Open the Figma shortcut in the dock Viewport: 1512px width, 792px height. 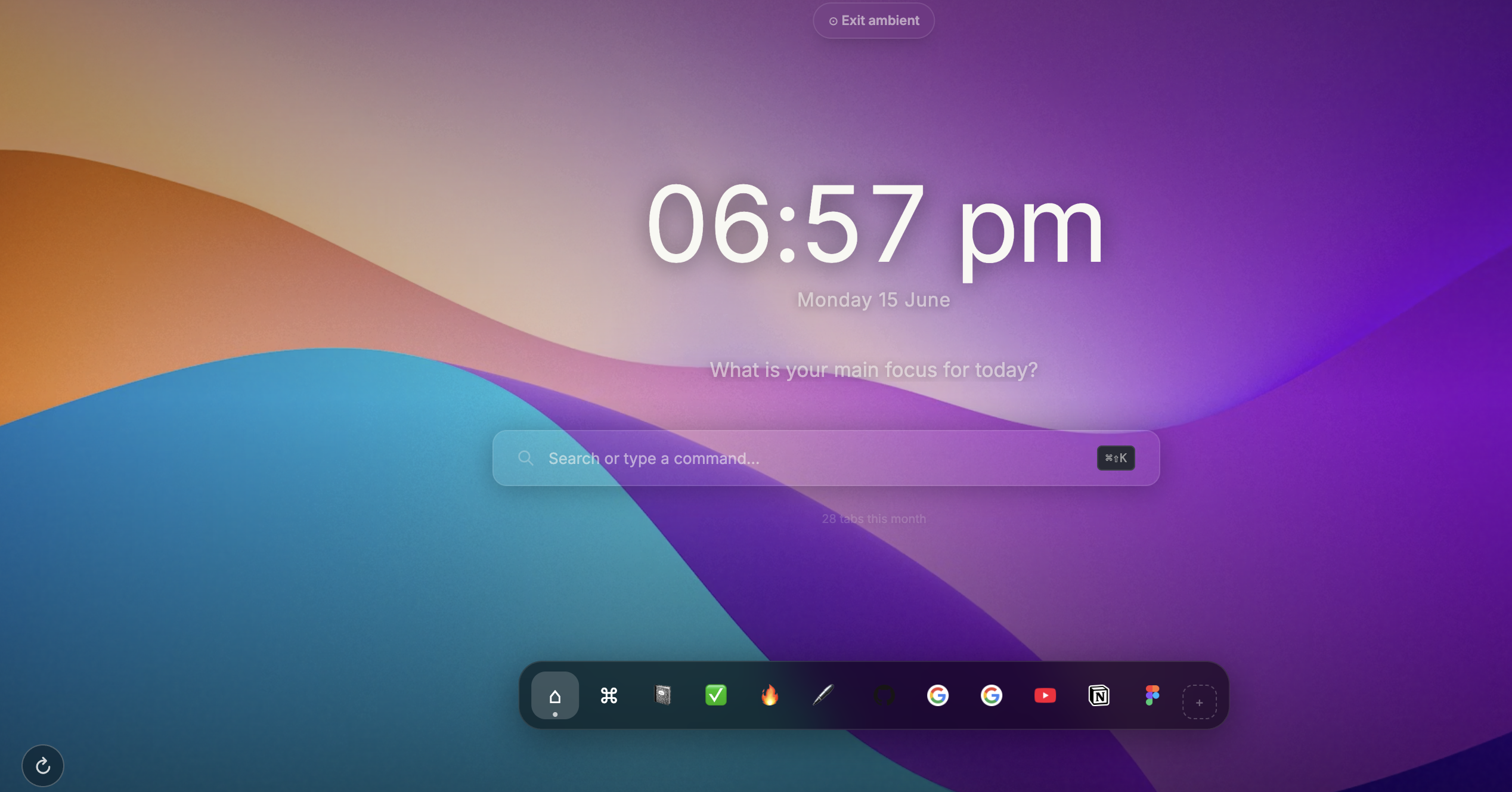[1152, 695]
